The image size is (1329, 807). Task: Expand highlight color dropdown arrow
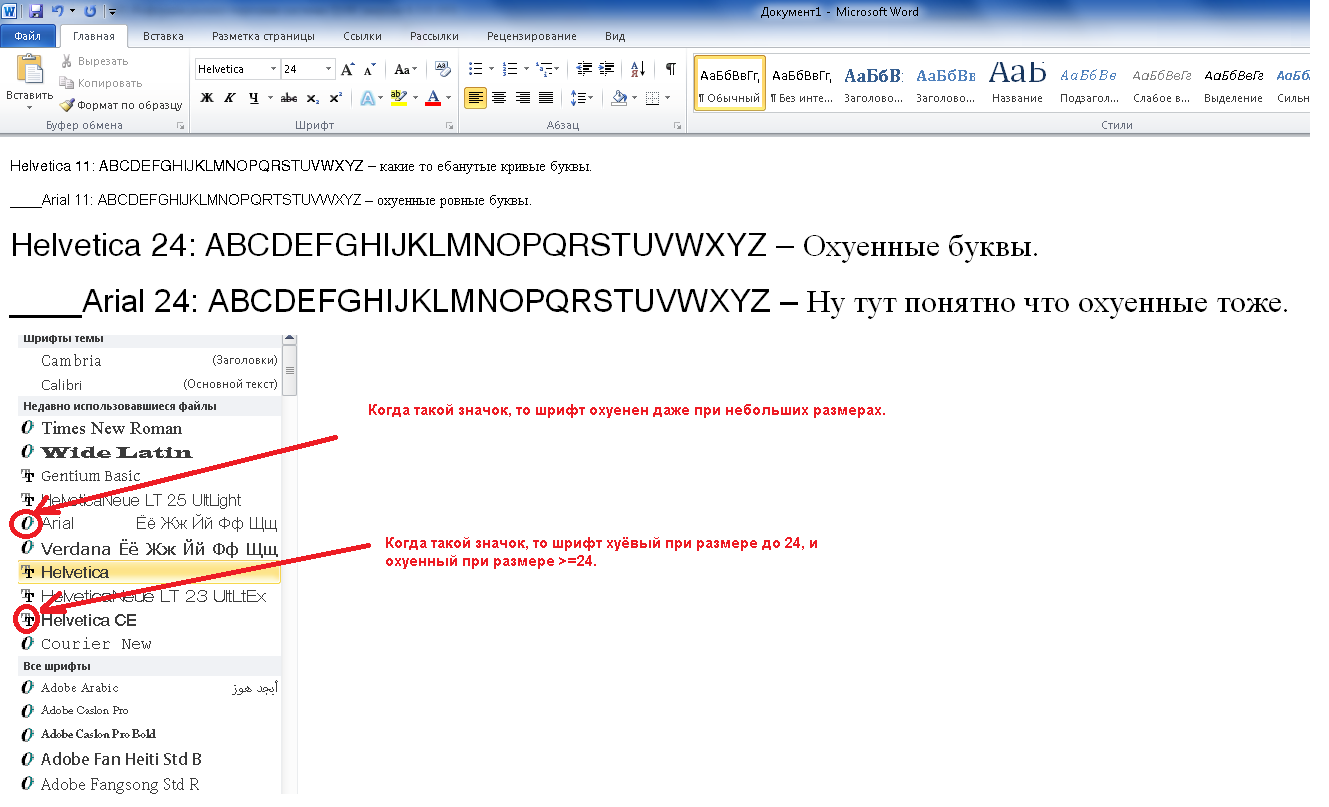(414, 98)
